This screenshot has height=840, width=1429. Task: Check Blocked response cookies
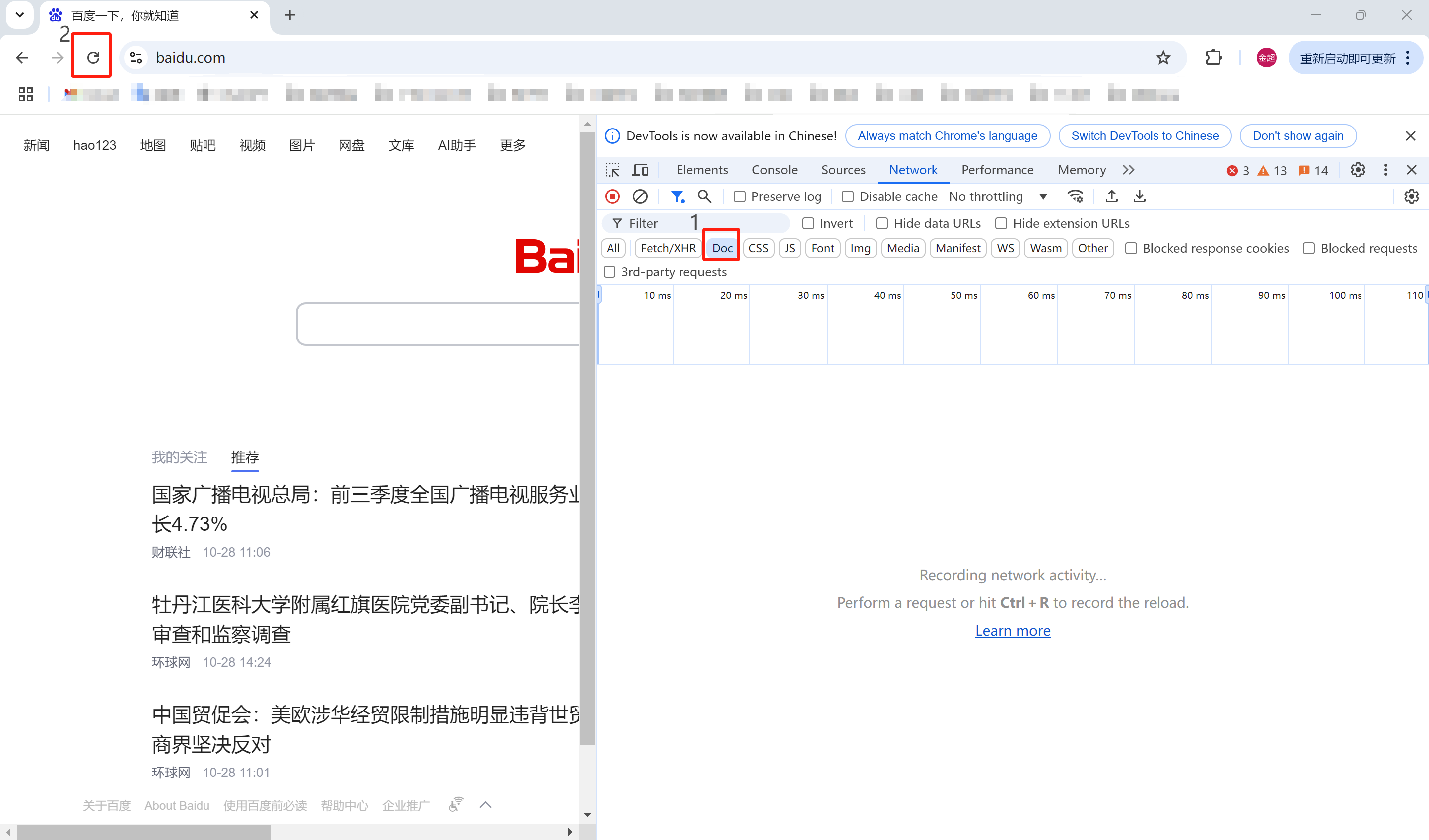(x=1131, y=248)
